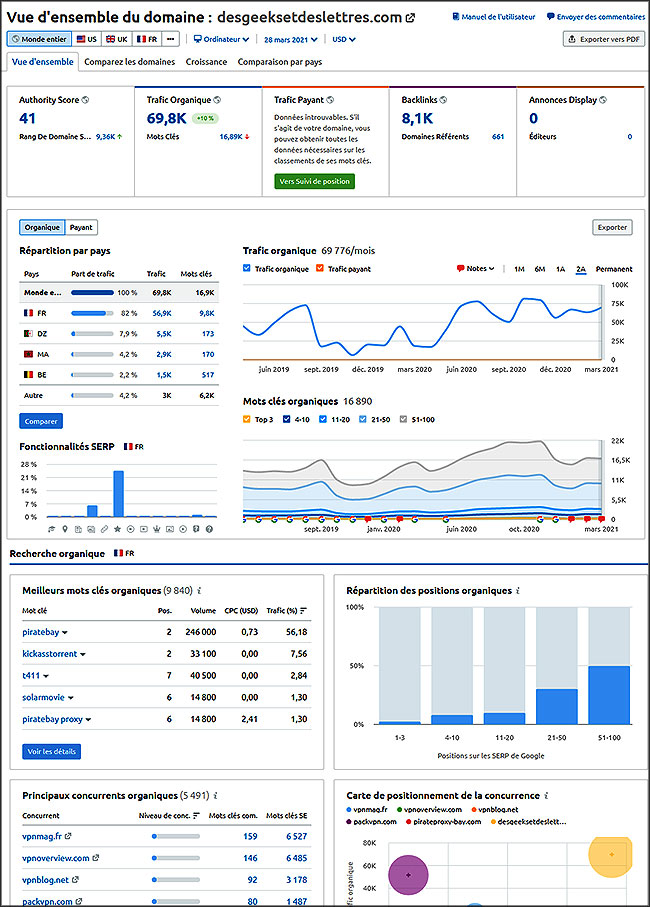Expand piratebay keyword dropdown arrow
The height and width of the screenshot is (907, 650).
pyautogui.click(x=65, y=633)
